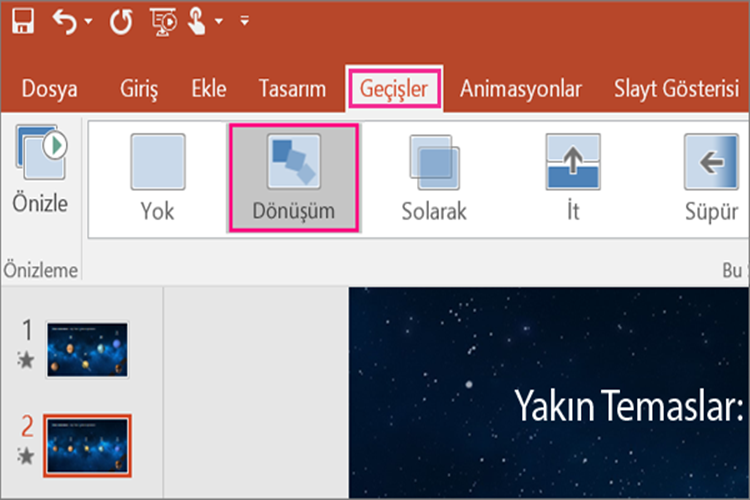Open the Ekle tab
Image resolution: width=750 pixels, height=500 pixels.
tap(209, 89)
